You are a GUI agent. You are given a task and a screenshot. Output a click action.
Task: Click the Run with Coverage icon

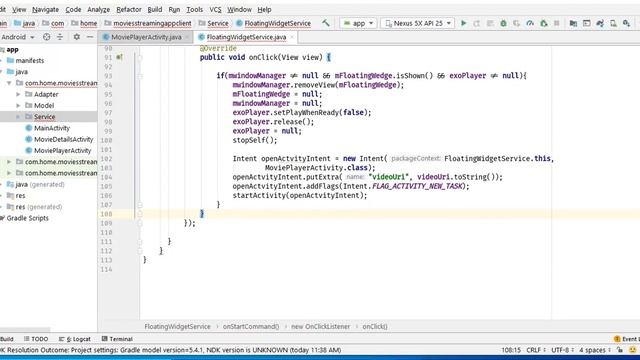click(517, 23)
